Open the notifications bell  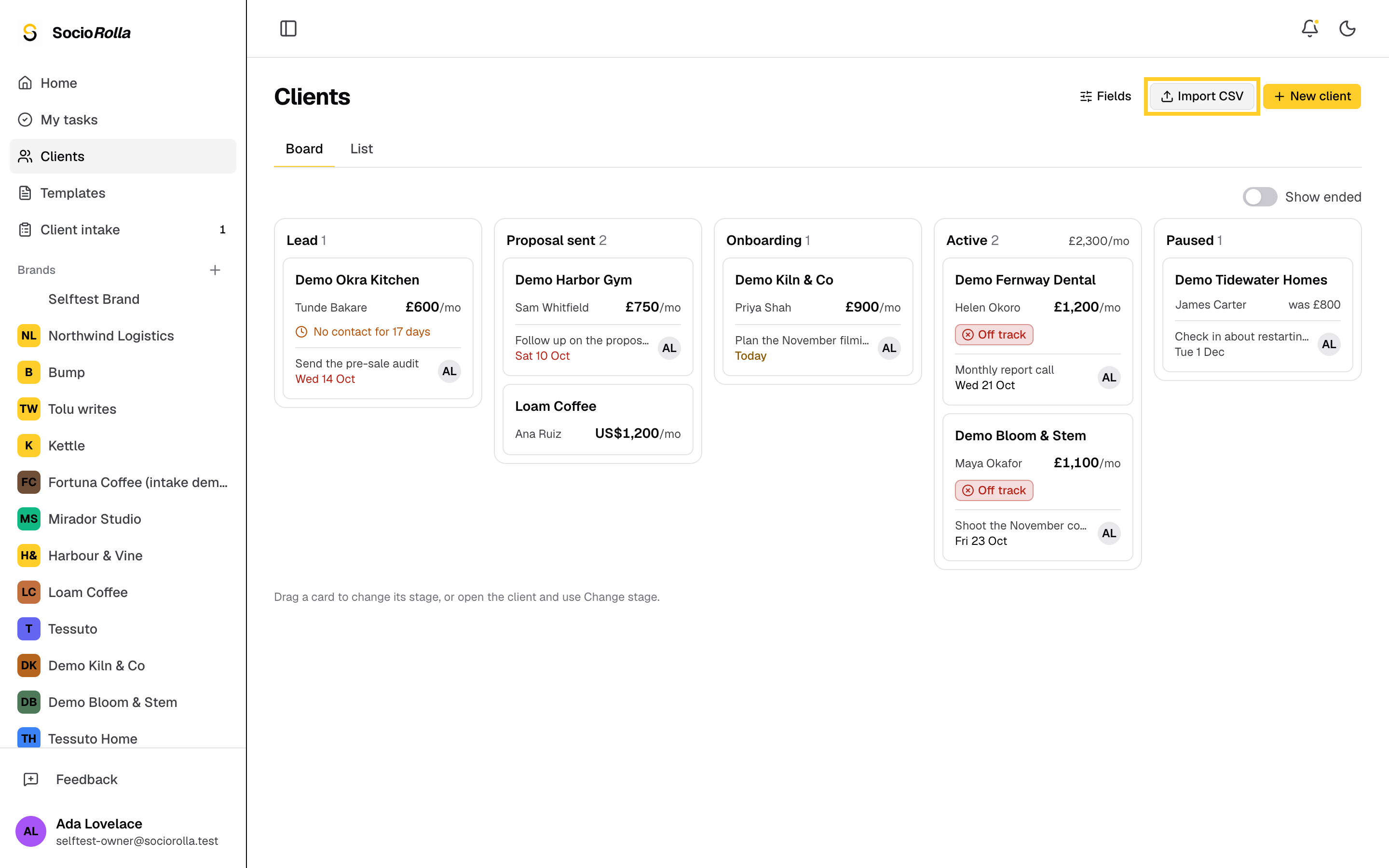click(x=1309, y=28)
